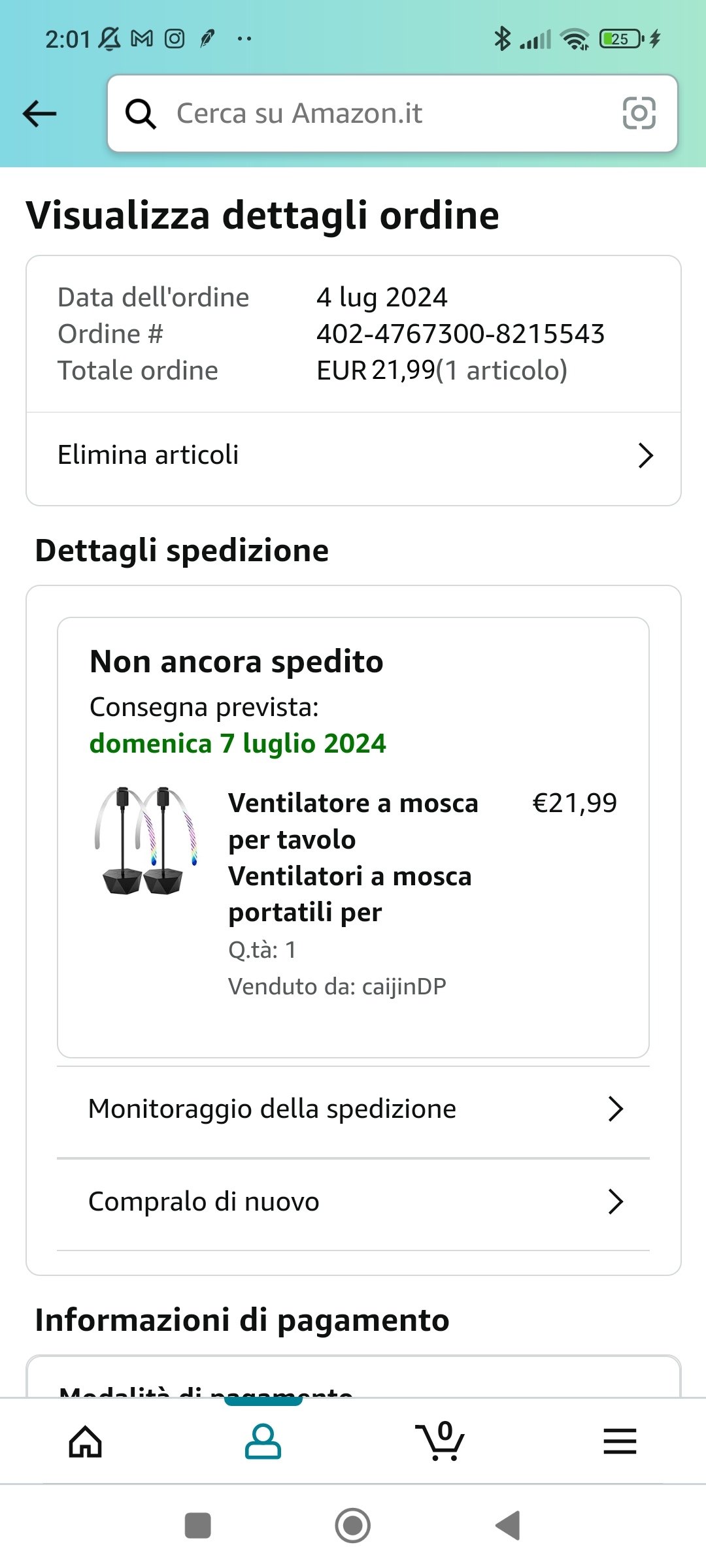Open Ventilatore a mosca product title
706x1568 pixels.
(354, 857)
